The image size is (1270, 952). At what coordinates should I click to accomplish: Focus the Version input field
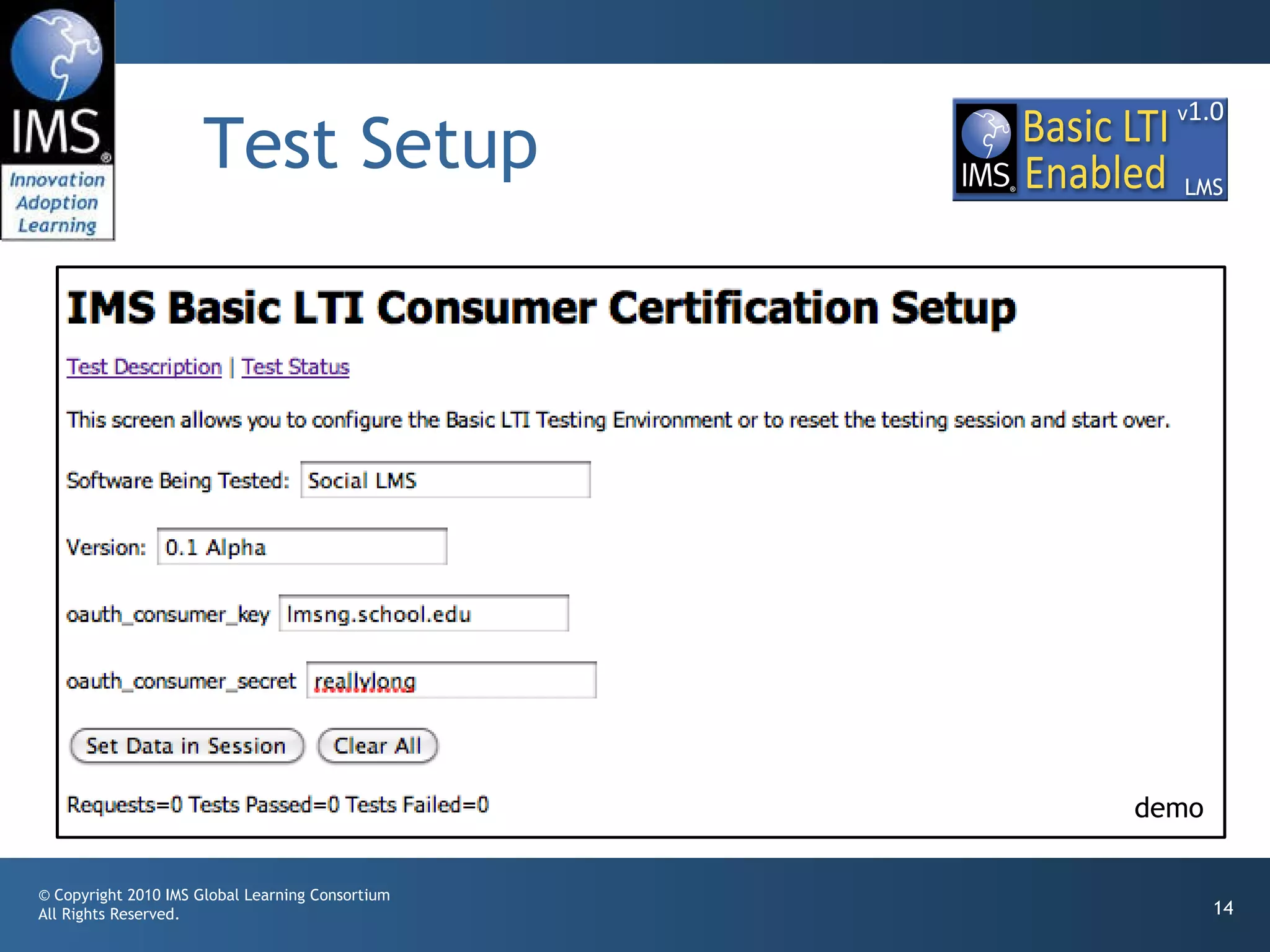(x=302, y=547)
